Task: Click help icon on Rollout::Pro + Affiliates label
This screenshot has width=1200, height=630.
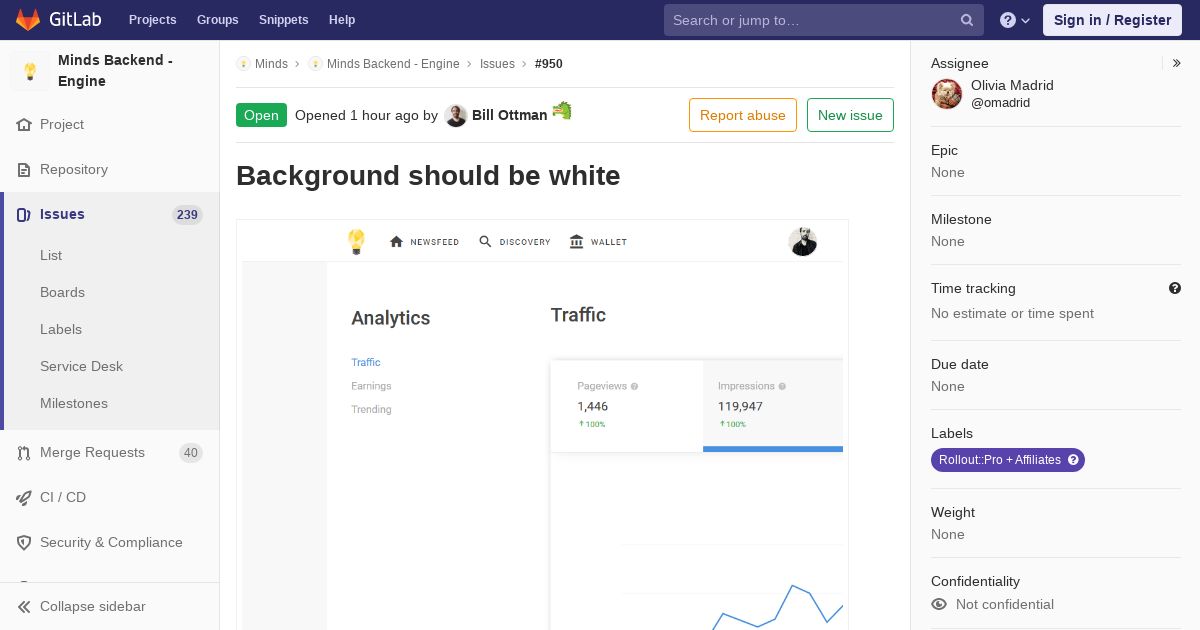Action: click(1073, 460)
